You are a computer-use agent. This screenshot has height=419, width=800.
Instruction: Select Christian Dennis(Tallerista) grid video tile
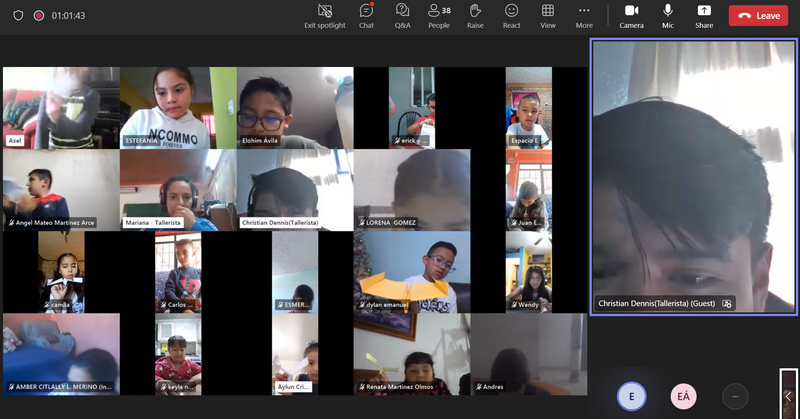(x=295, y=190)
